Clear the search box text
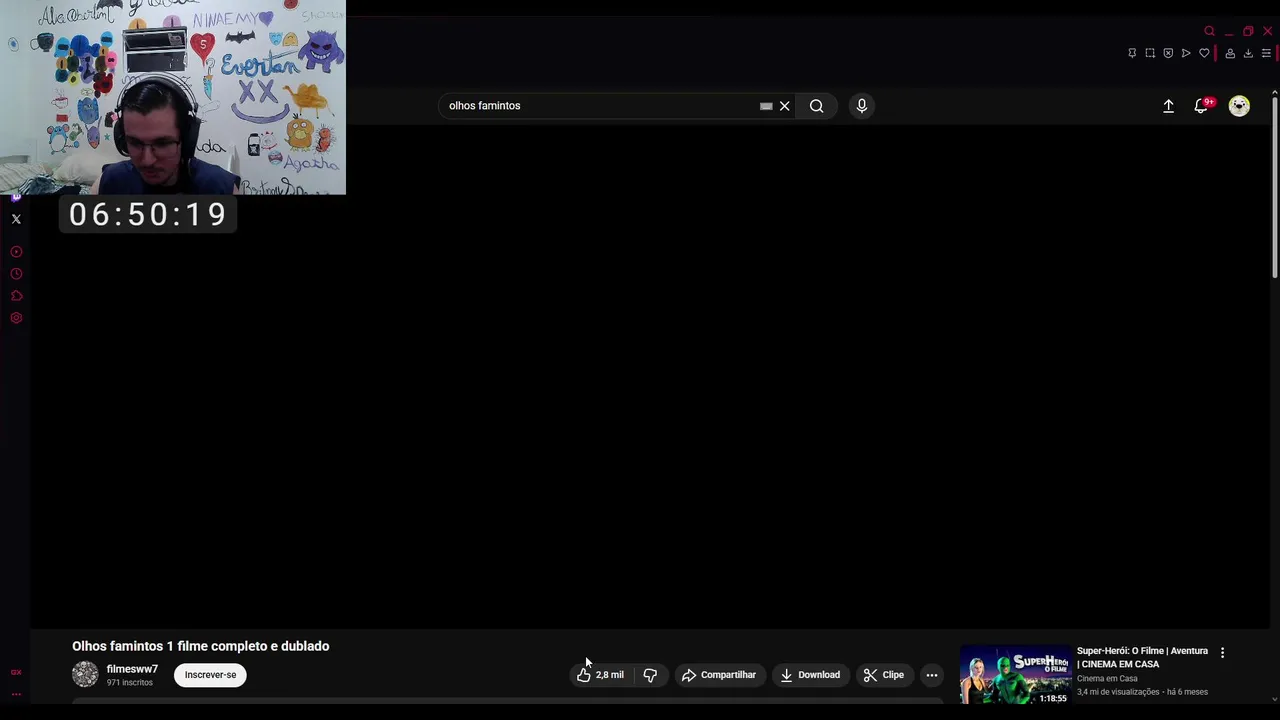Viewport: 1280px width, 720px height. coord(785,106)
